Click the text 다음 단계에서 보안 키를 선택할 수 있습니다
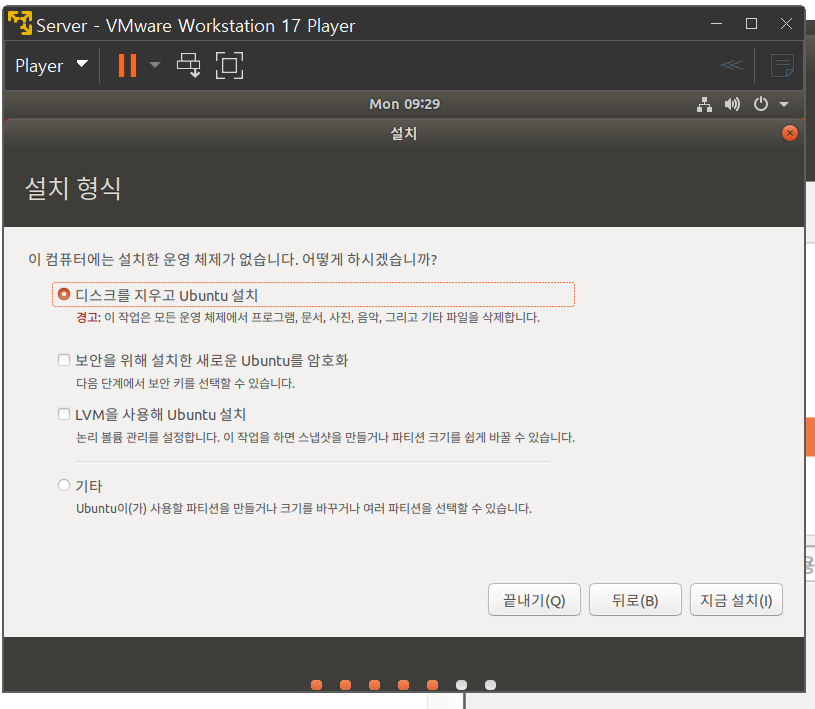Screen dimensions: 815x709 (185, 383)
